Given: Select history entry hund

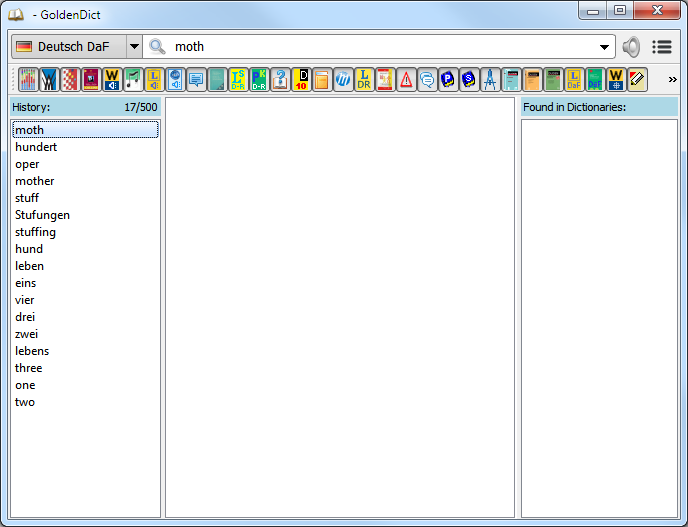Looking at the screenshot, I should click(86, 249).
